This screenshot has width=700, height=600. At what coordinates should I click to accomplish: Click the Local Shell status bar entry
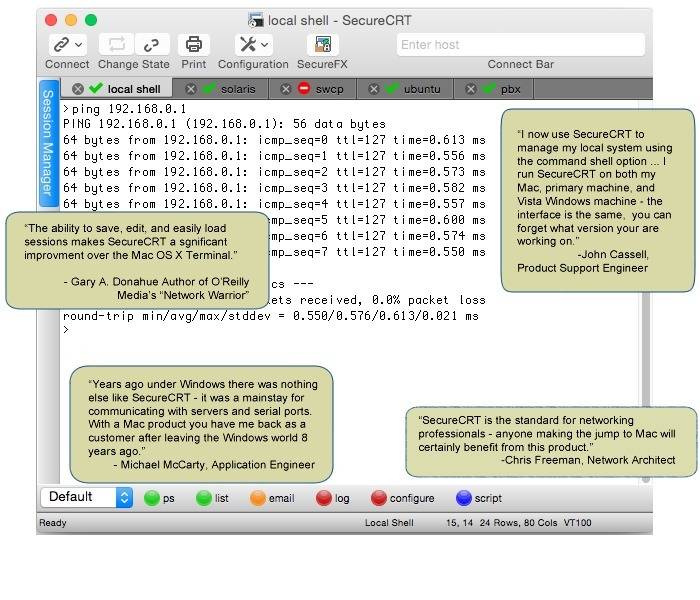pos(389,523)
